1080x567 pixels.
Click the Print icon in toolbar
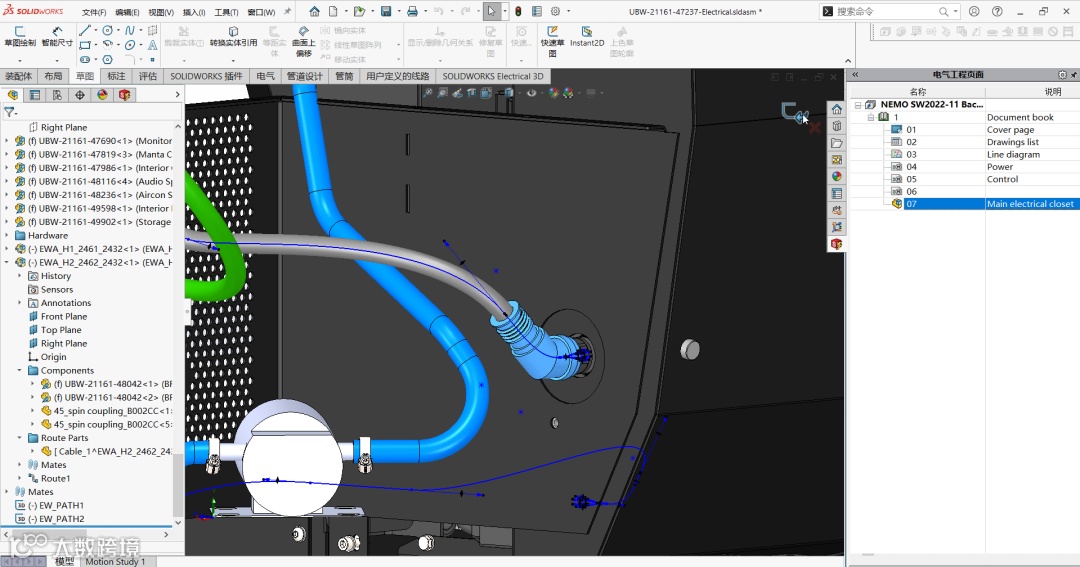pos(412,12)
